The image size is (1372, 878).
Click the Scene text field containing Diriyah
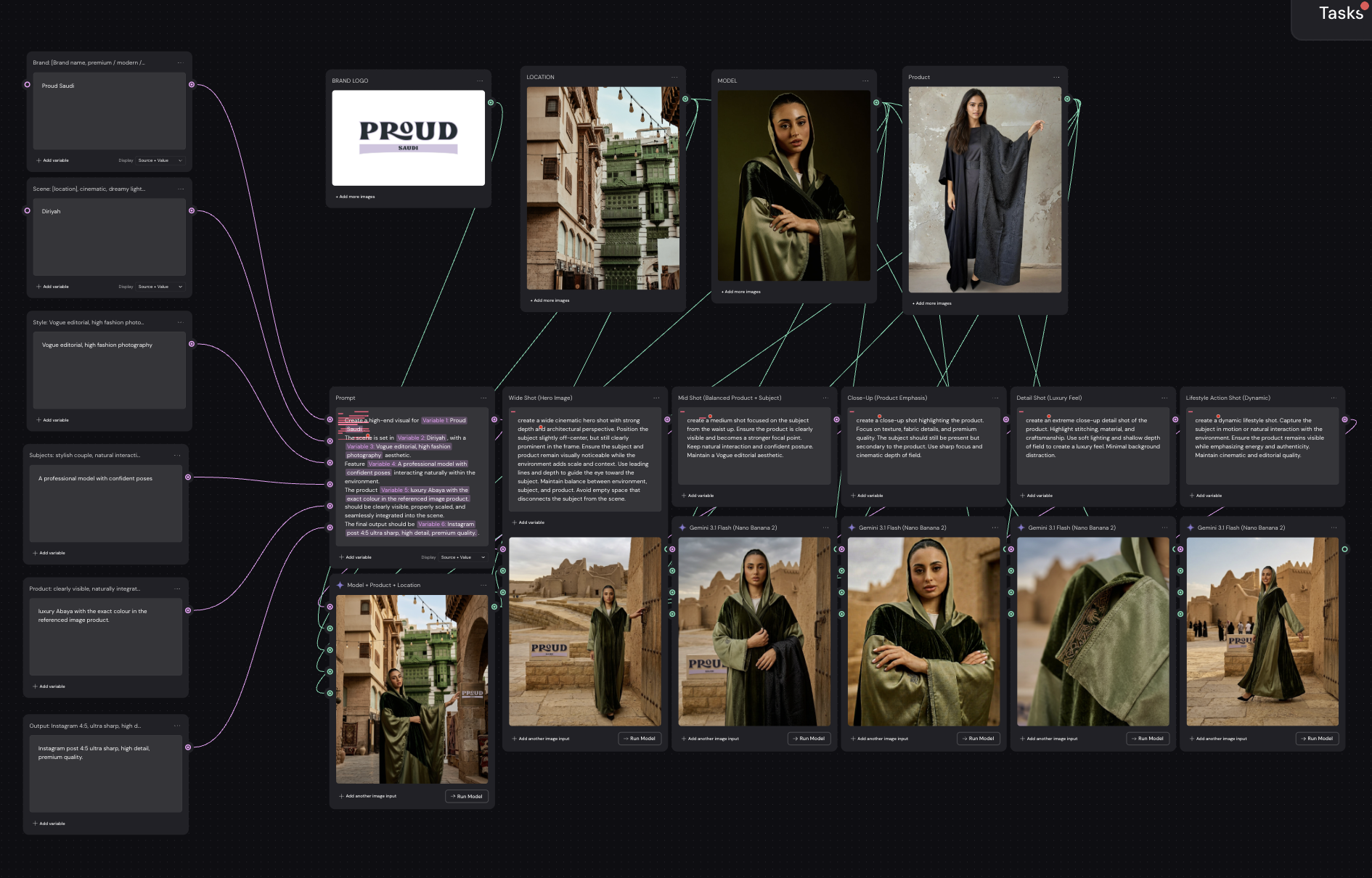(x=110, y=237)
